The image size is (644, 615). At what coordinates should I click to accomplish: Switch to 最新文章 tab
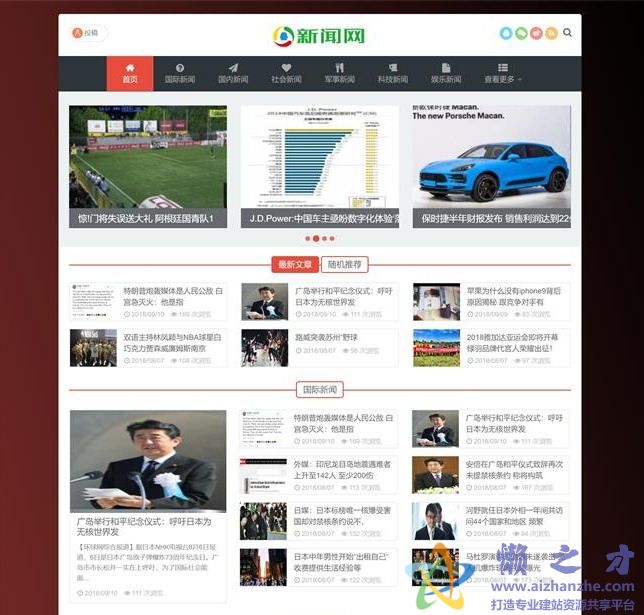click(x=295, y=264)
